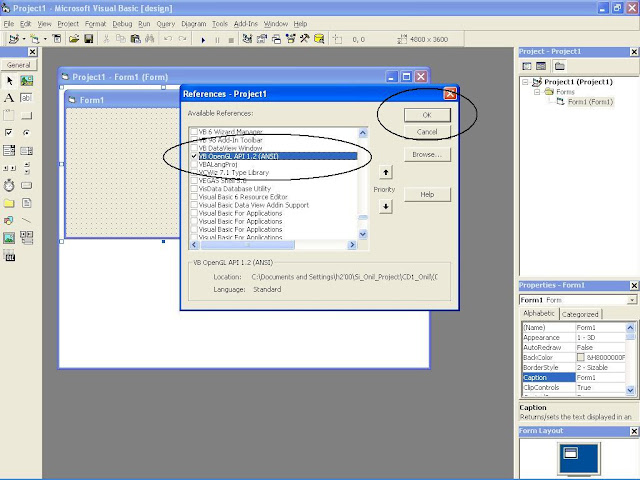This screenshot has height=480, width=640.
Task: Select the TextBox control tool
Action: (27, 98)
